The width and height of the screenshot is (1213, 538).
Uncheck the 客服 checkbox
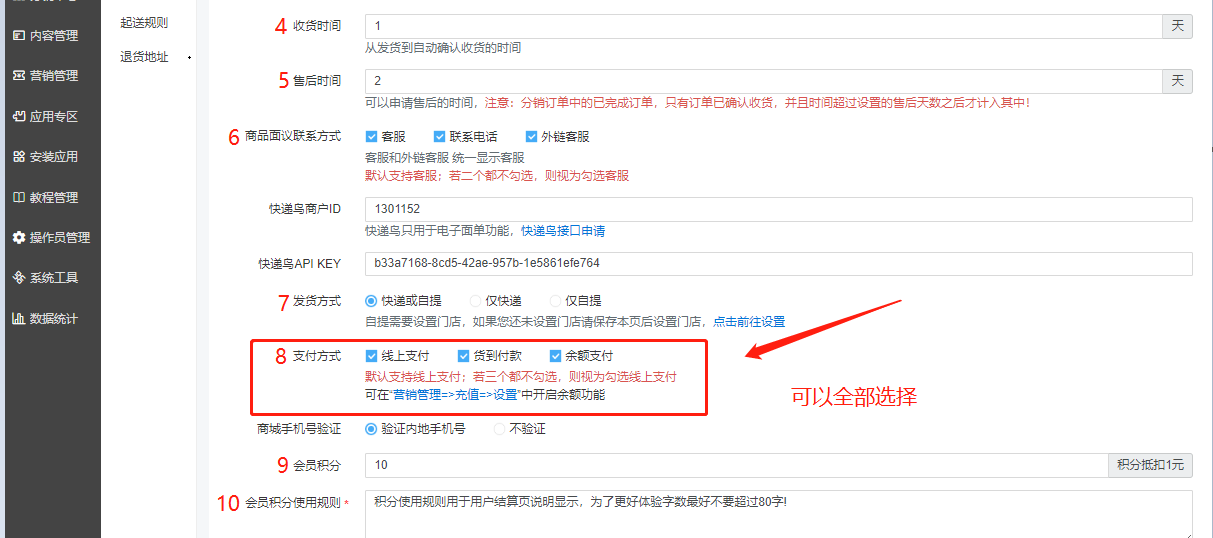tap(371, 136)
